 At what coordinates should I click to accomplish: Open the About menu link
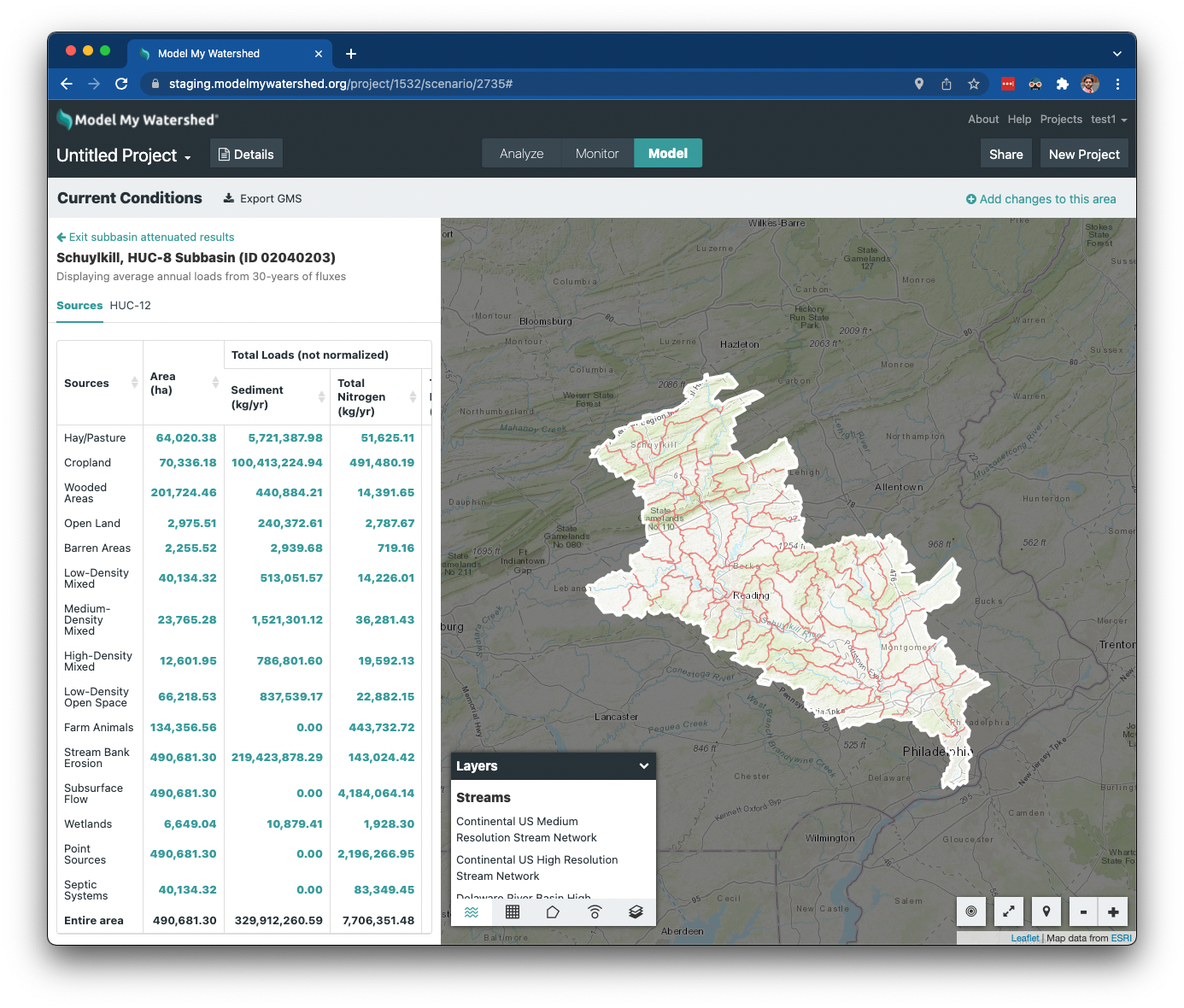[x=983, y=120]
